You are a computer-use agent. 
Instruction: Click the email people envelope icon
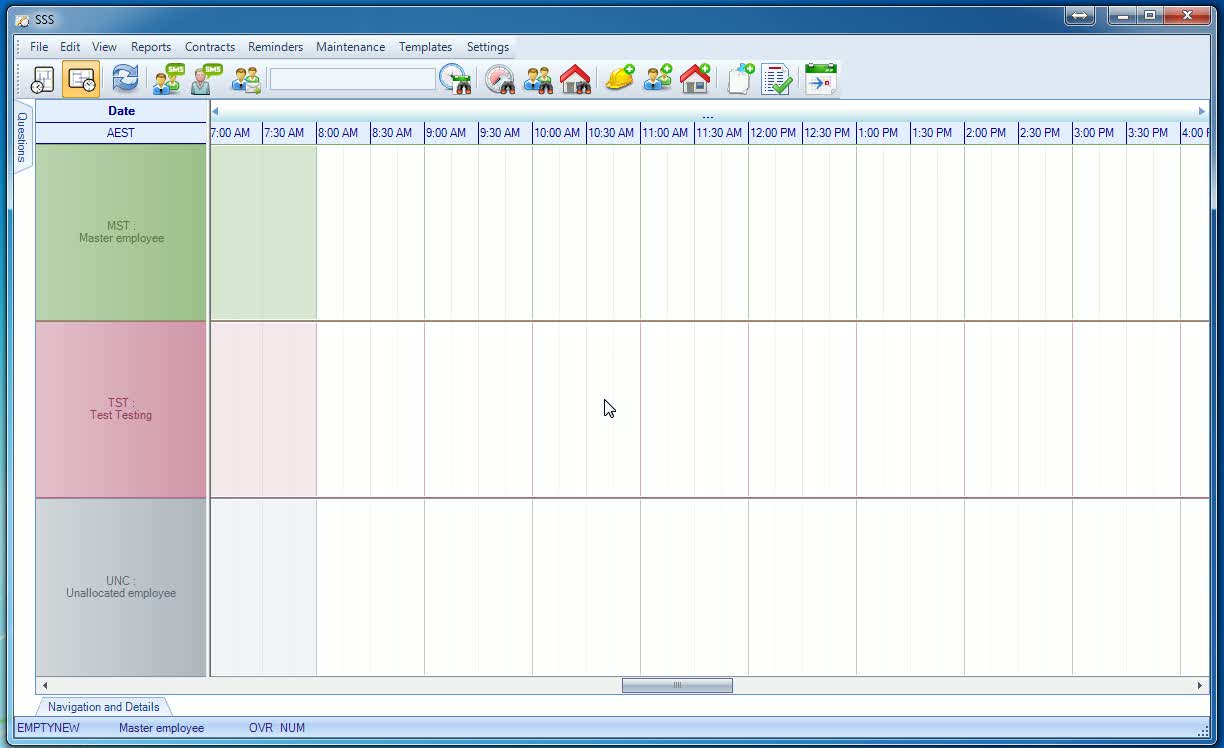click(x=245, y=79)
